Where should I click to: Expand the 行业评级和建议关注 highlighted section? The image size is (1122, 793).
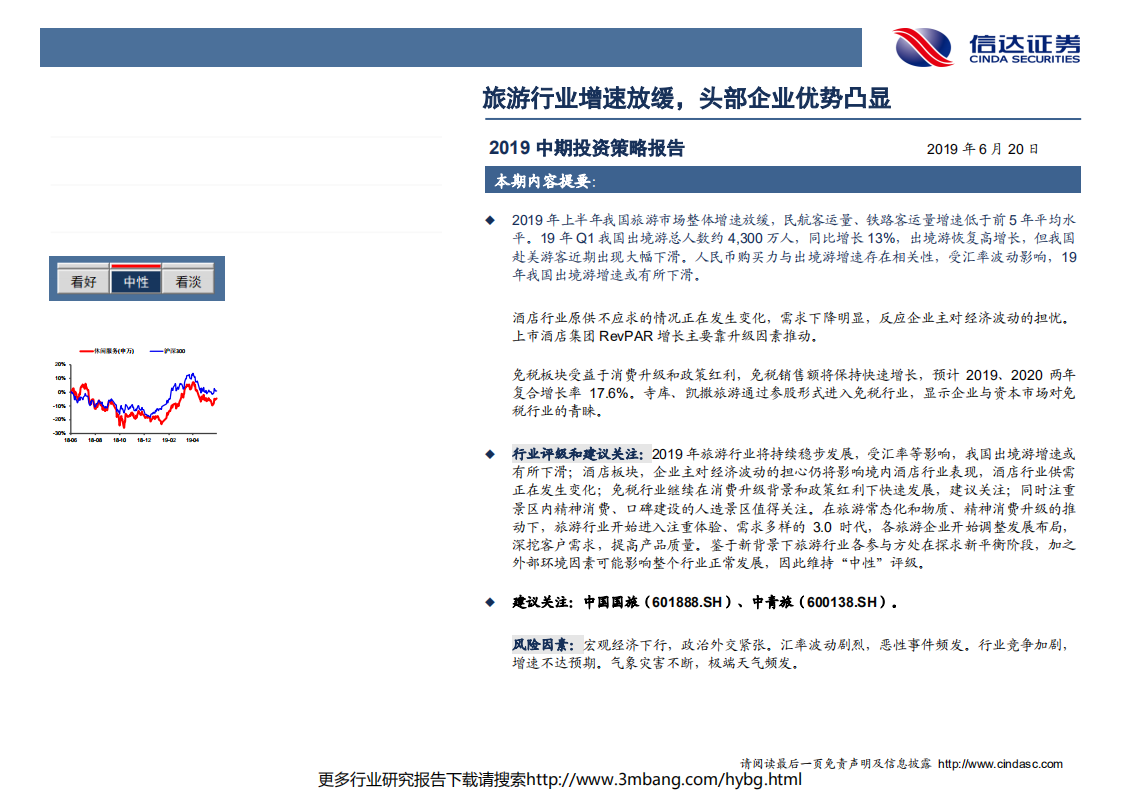(x=578, y=453)
